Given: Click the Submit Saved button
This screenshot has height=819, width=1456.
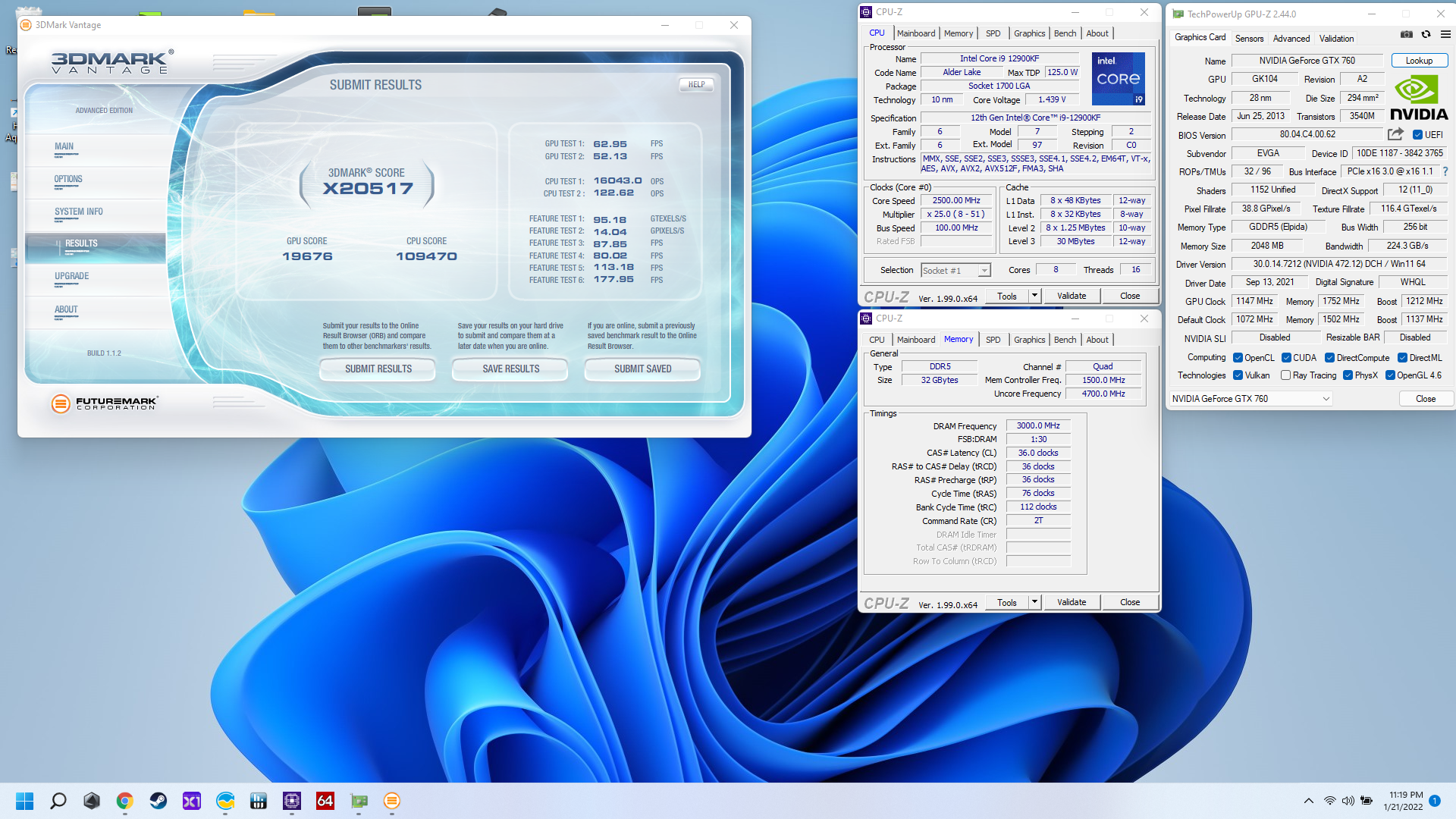Looking at the screenshot, I should (x=642, y=369).
